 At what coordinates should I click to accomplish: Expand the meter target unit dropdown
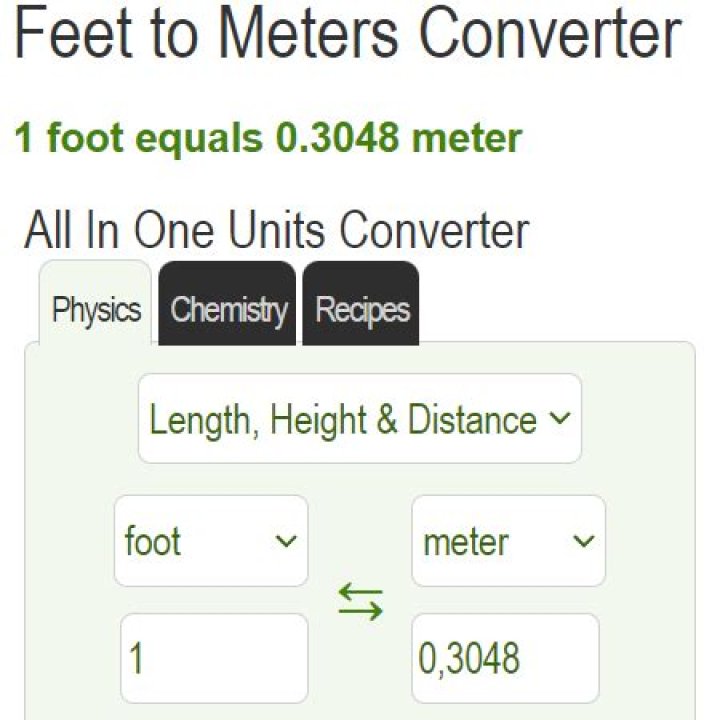tap(508, 541)
